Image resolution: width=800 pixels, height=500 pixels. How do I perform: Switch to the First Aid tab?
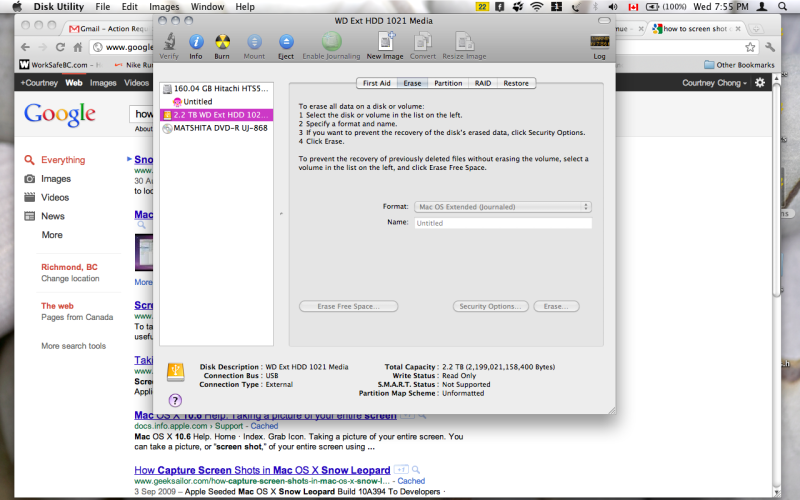click(x=377, y=83)
